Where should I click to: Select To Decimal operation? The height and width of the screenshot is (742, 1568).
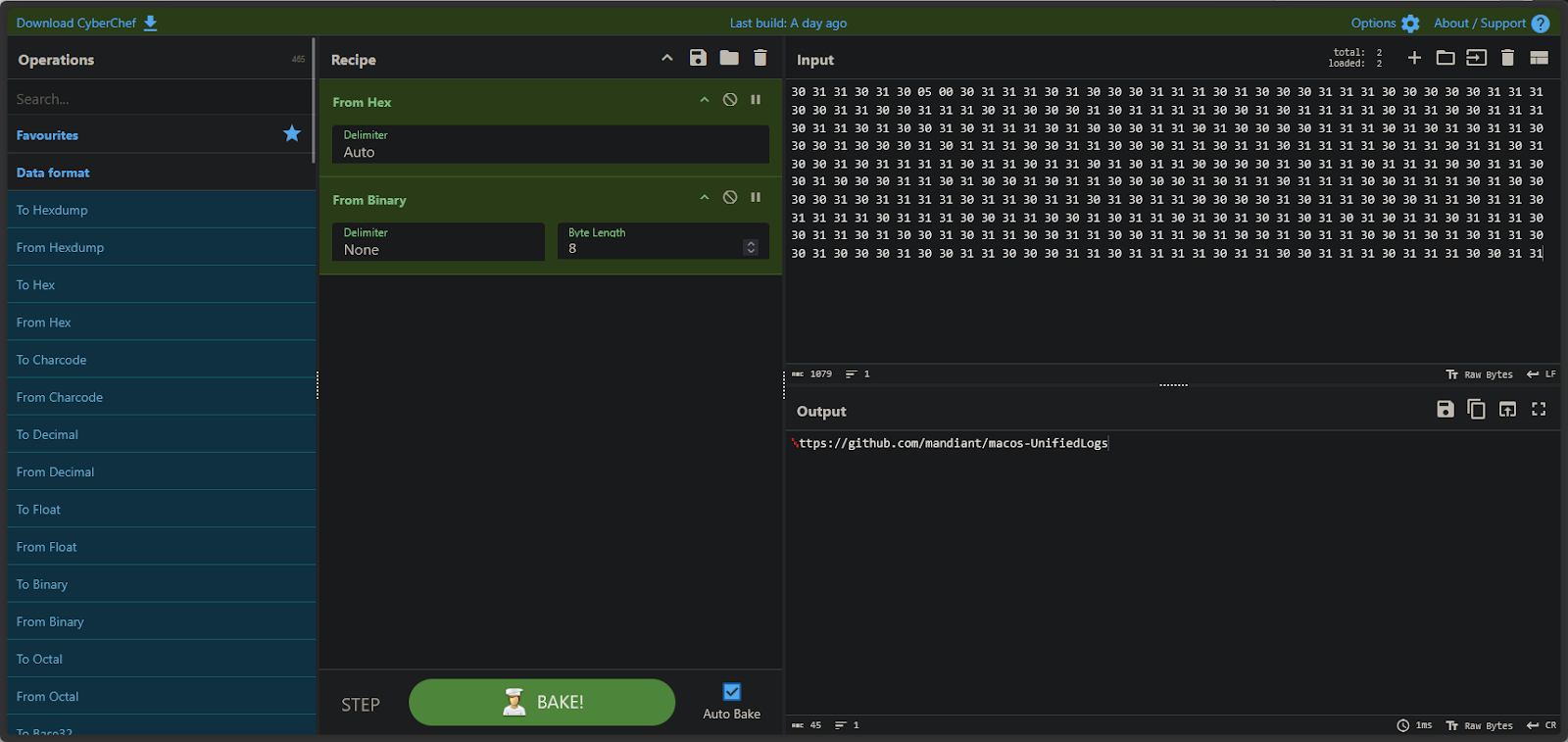tap(162, 434)
